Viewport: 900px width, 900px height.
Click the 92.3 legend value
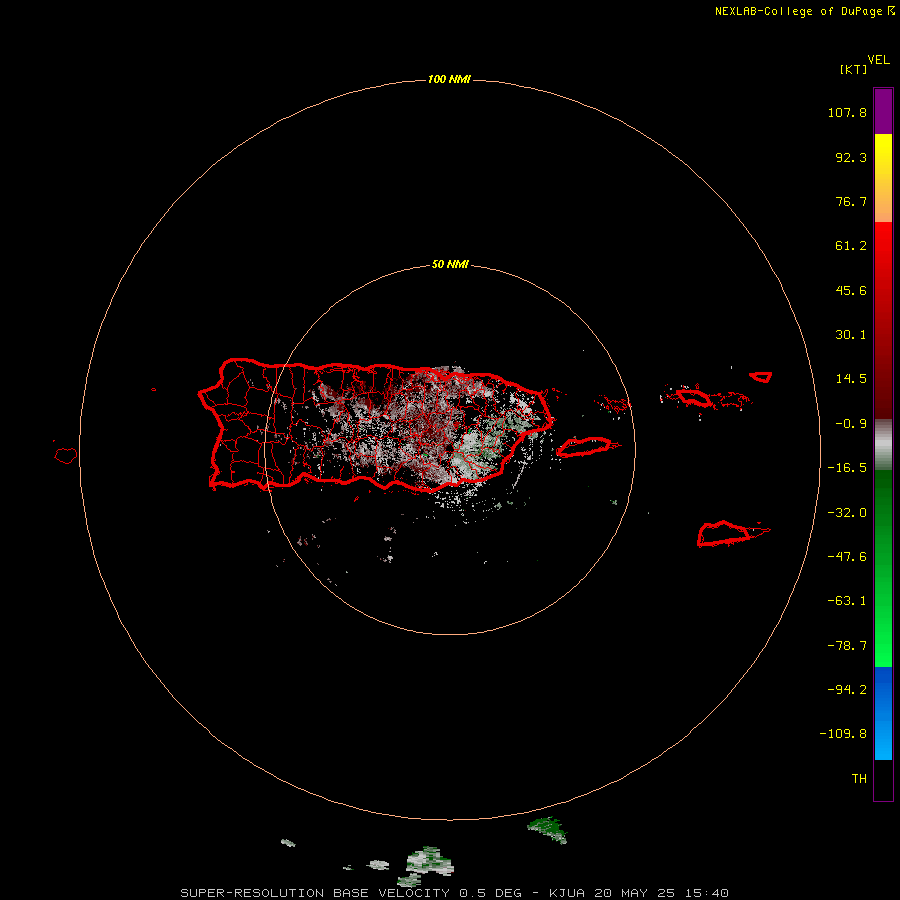(851, 157)
